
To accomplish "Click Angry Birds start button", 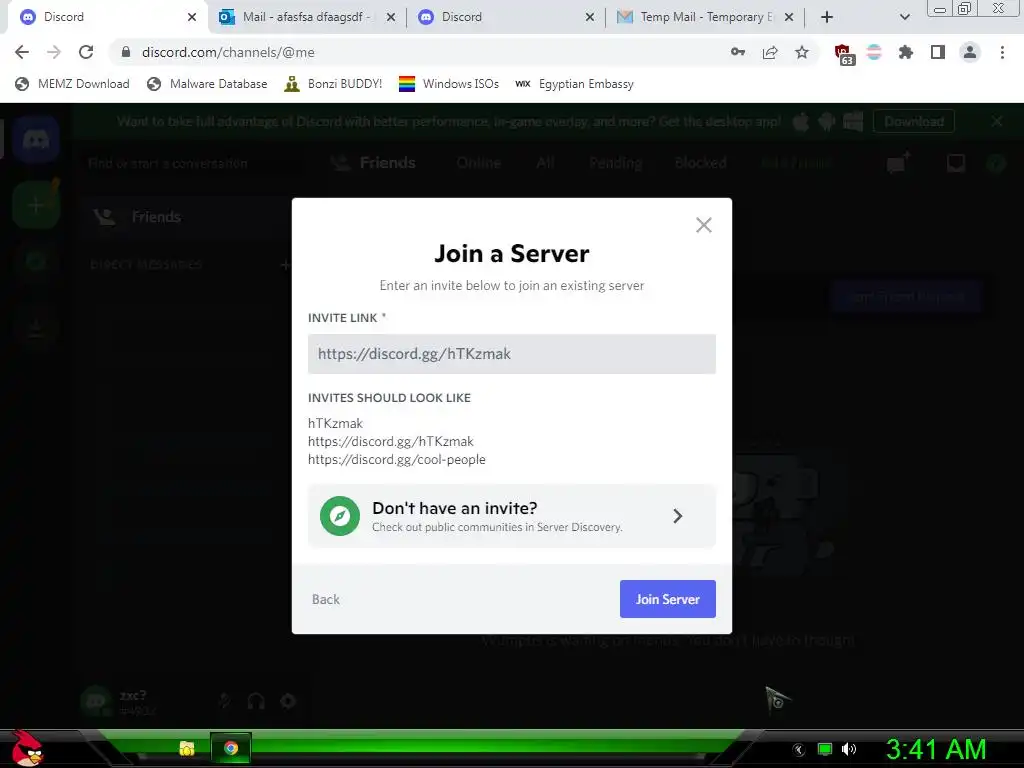I will coord(27,748).
